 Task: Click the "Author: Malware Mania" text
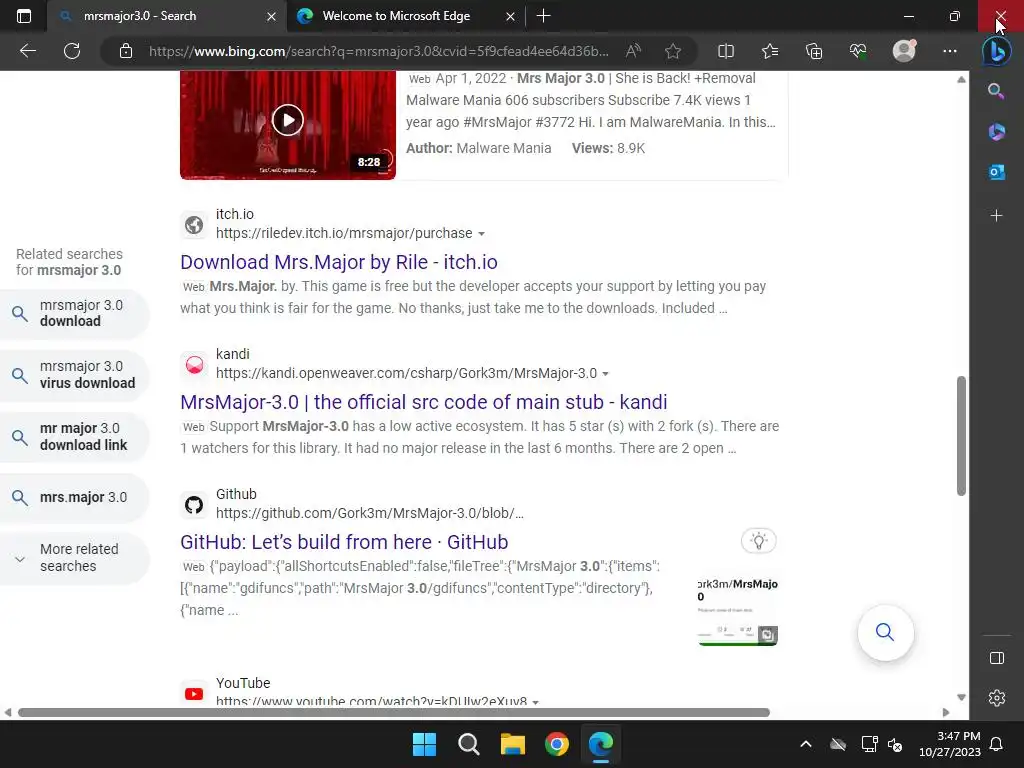coord(479,148)
